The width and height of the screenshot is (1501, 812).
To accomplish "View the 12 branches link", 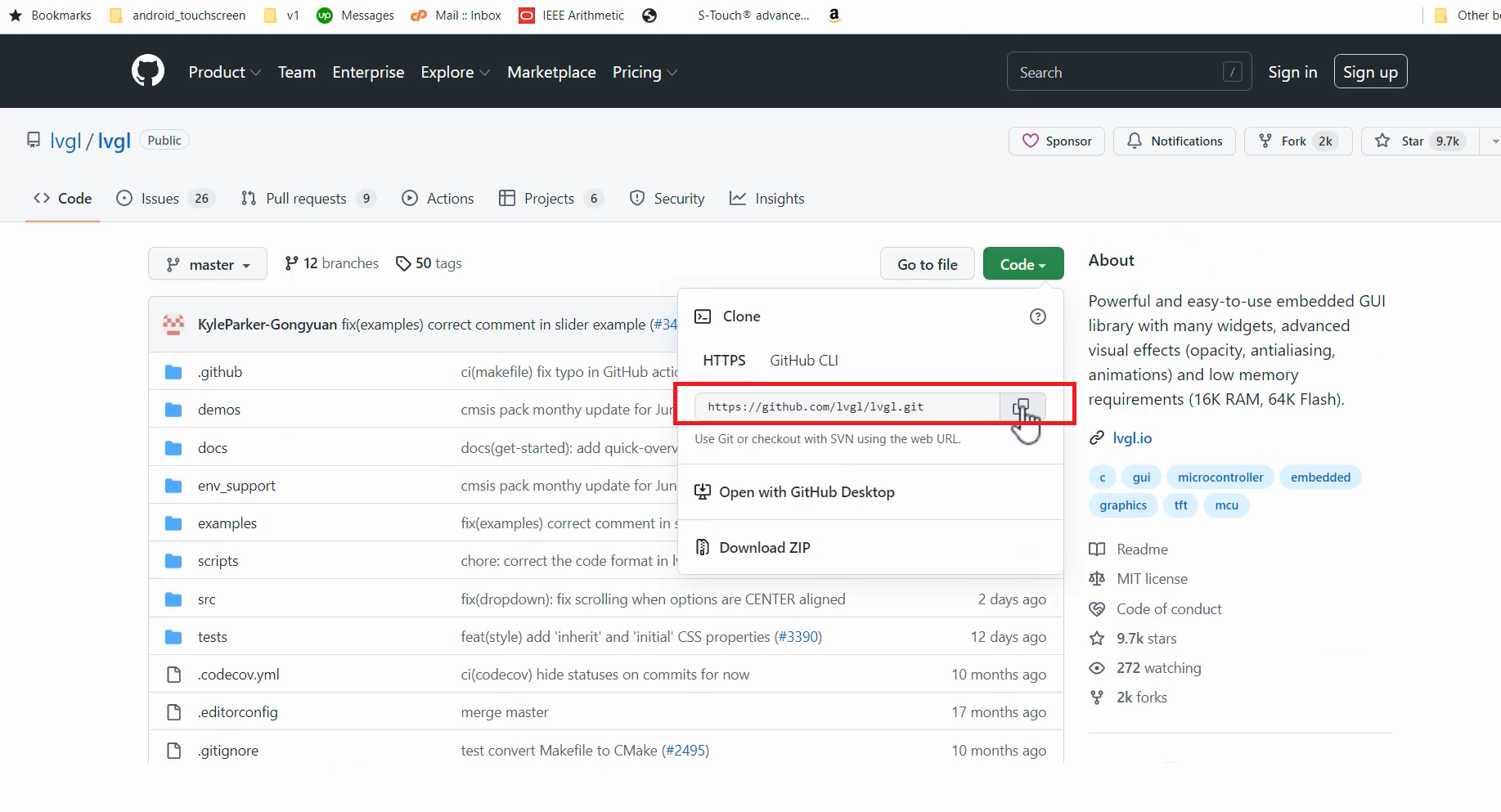I will tap(331, 263).
